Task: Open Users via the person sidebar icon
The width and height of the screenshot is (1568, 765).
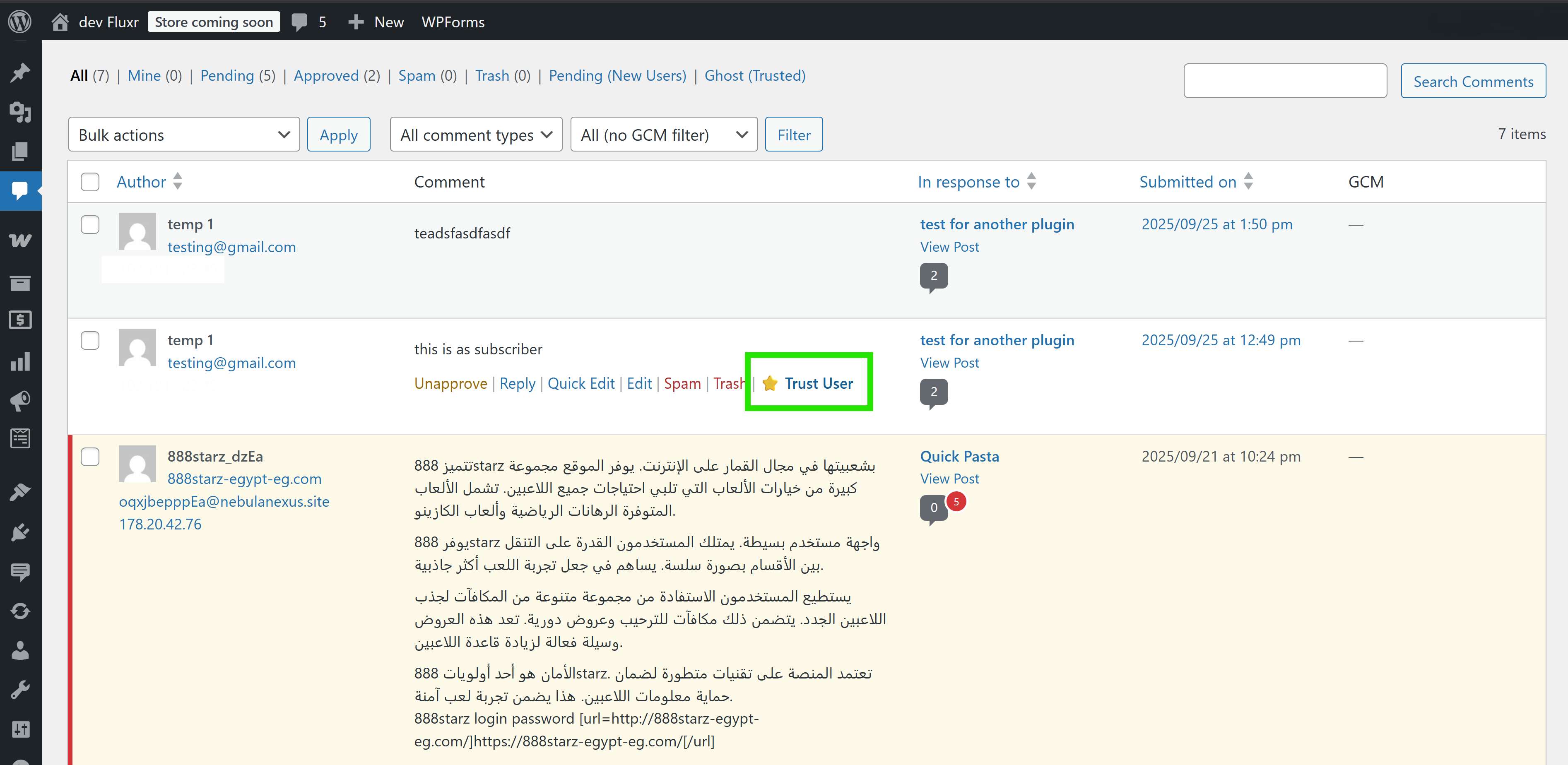Action: pos(20,650)
